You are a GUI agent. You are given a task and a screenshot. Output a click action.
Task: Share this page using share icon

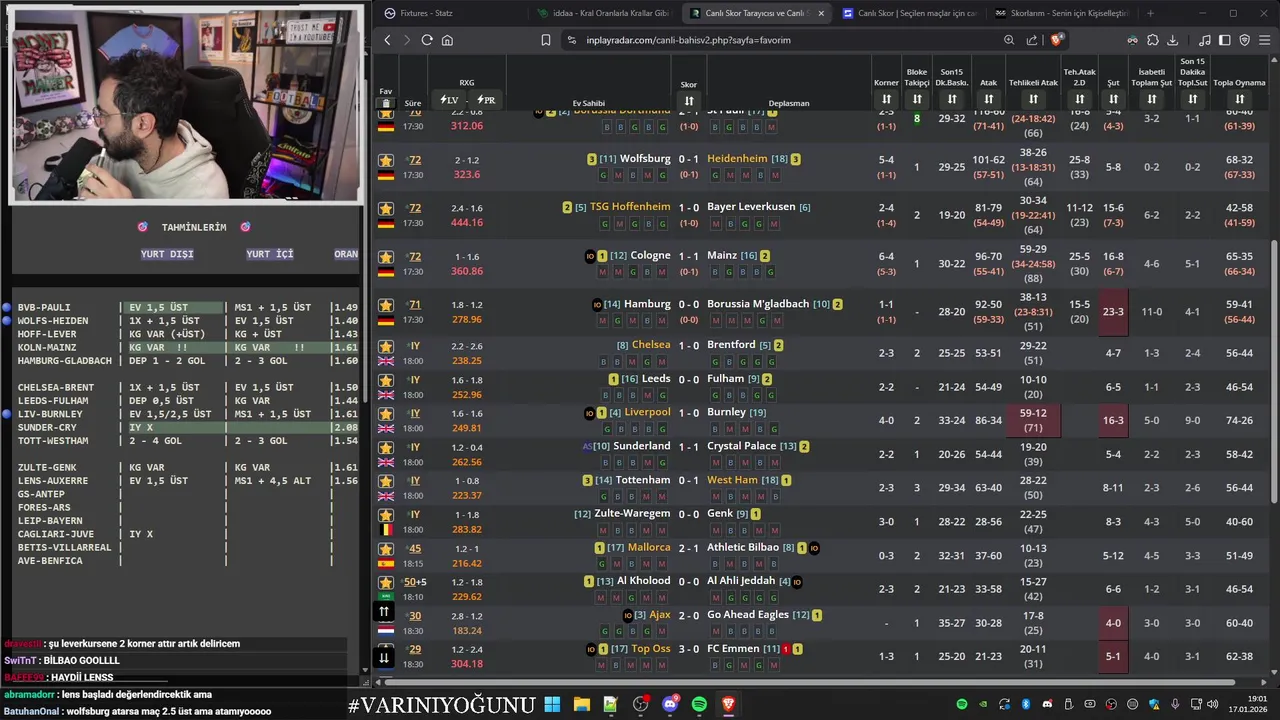pos(1032,40)
